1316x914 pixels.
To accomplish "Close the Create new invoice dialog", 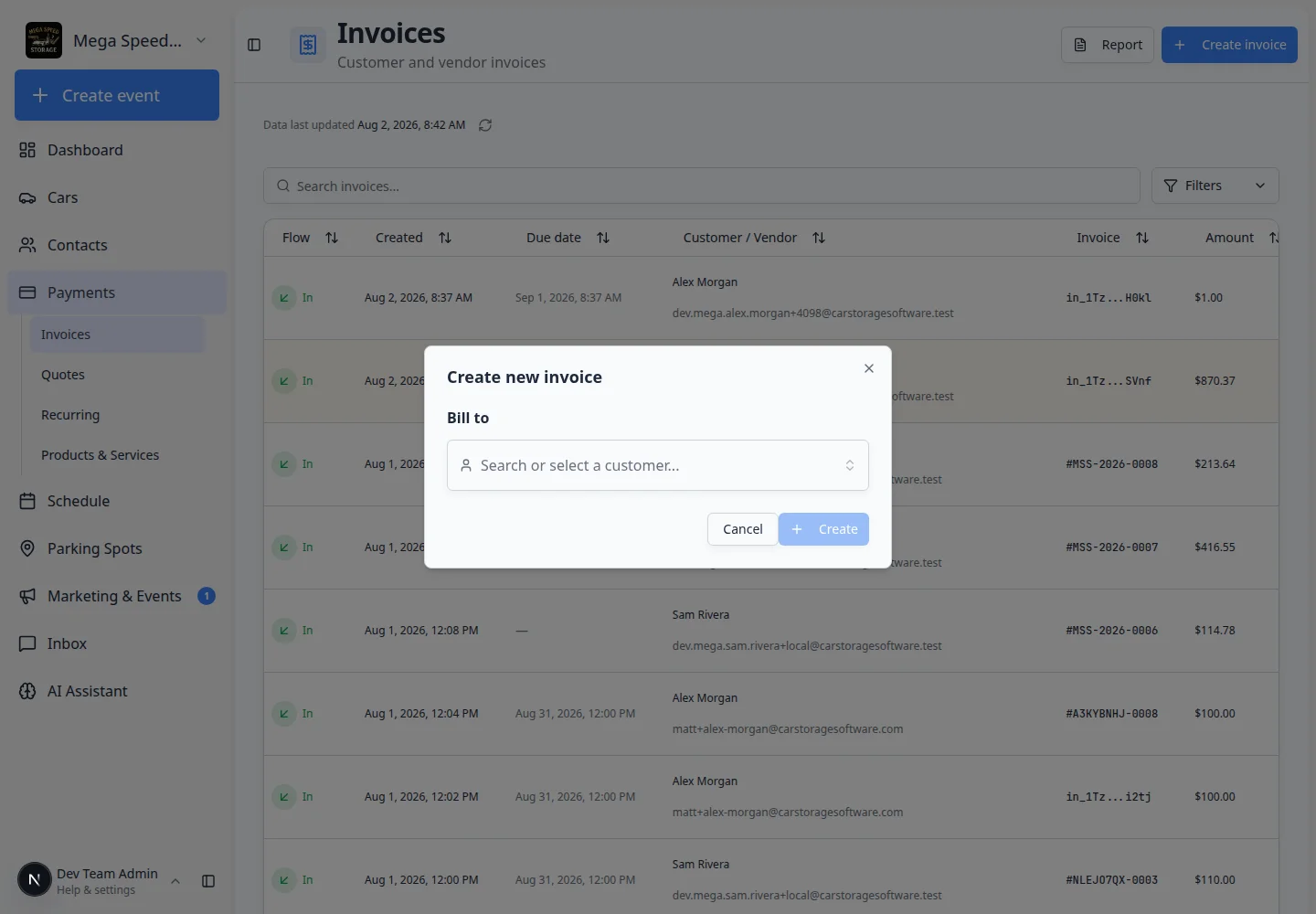I will 869,368.
